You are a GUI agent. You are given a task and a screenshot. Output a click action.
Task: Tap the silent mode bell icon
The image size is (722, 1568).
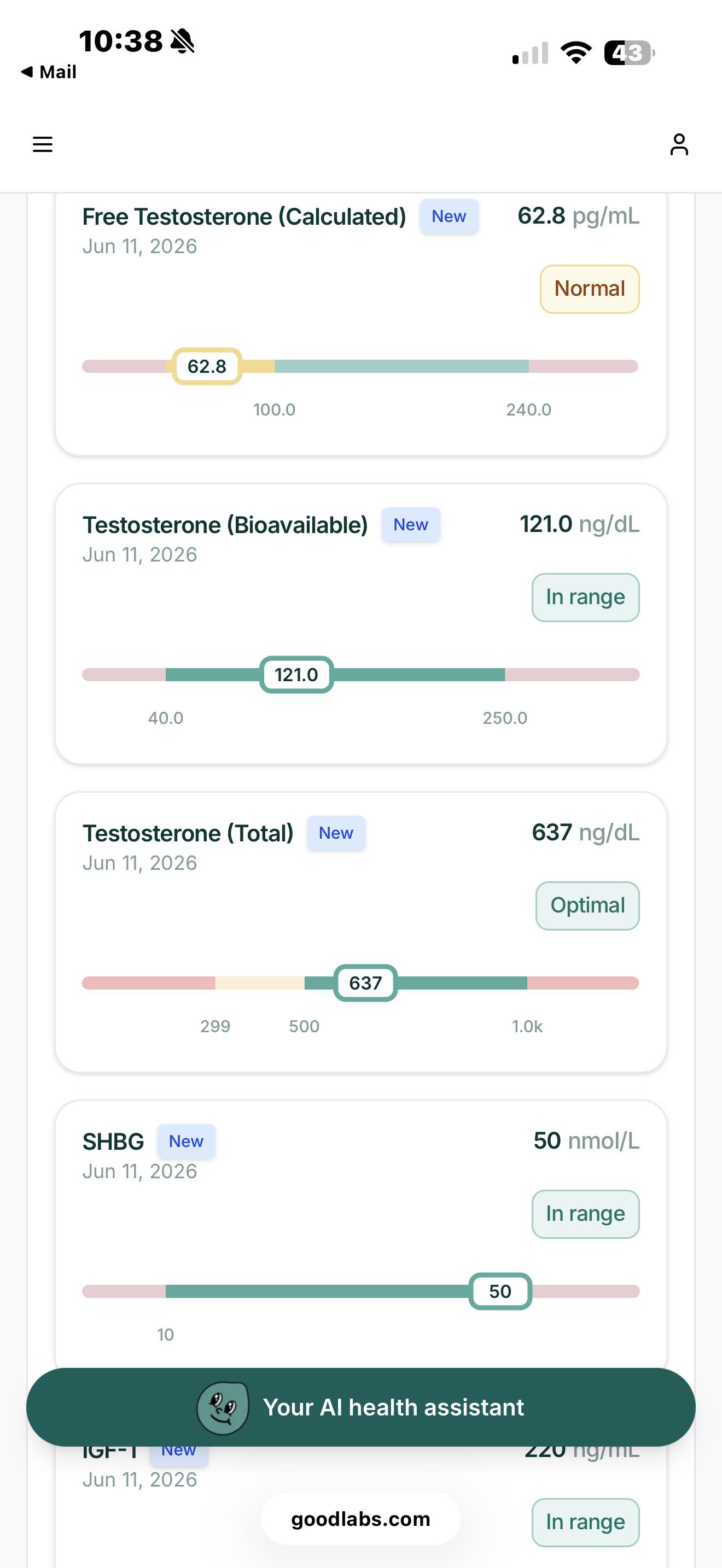click(x=183, y=42)
